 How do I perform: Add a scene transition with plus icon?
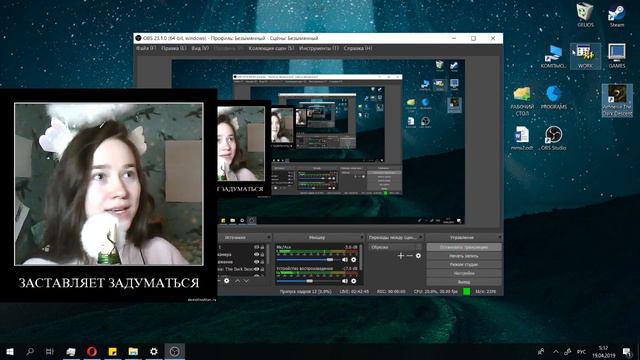400,256
